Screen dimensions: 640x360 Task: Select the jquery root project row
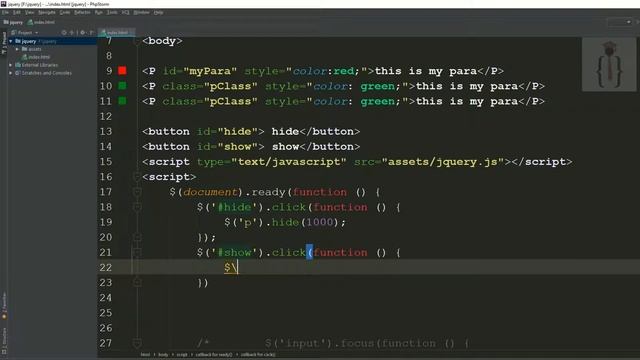pyautogui.click(x=52, y=41)
